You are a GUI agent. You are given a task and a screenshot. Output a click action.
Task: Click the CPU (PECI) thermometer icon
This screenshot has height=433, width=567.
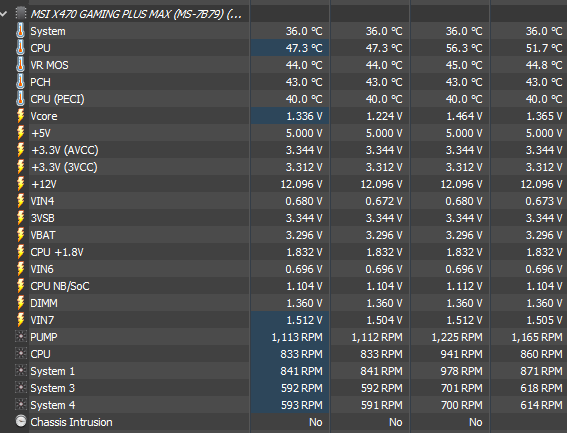click(x=21, y=99)
